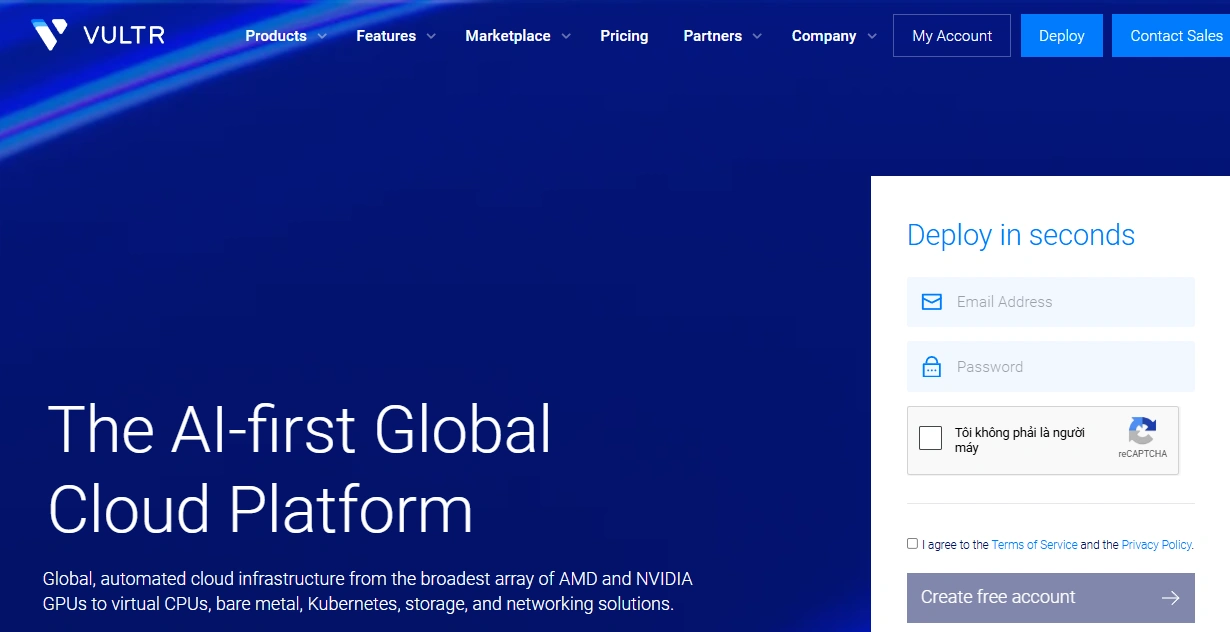
Task: Open the Privacy Policy link
Action: point(1157,545)
